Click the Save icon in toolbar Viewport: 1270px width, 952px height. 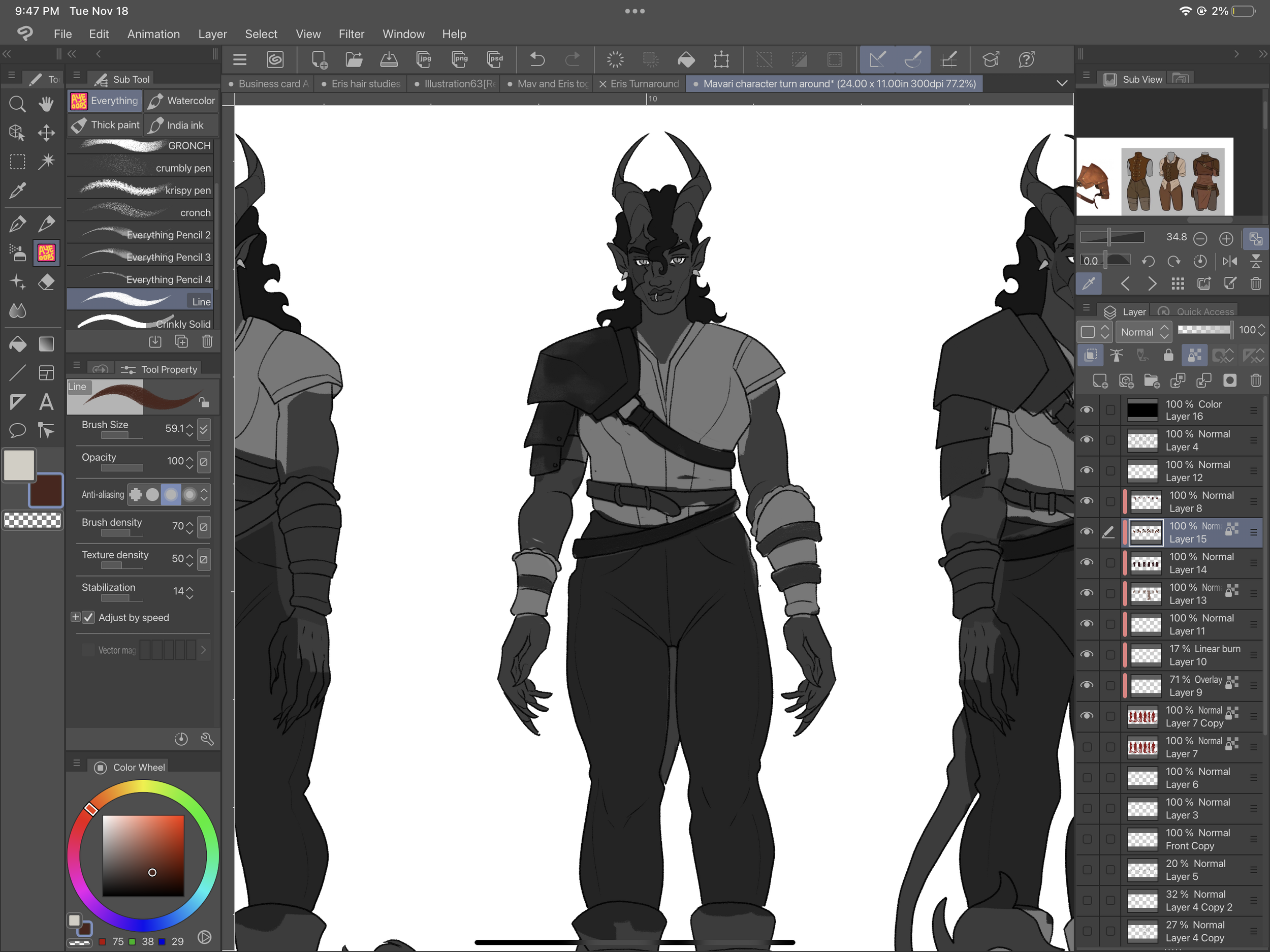(x=389, y=59)
